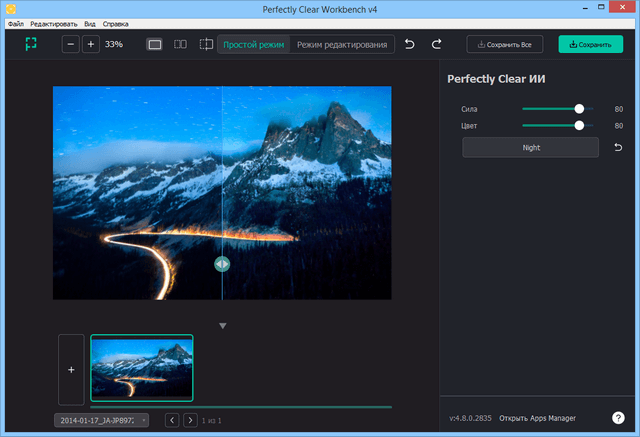Undo the last edit with the undo arrow
The image size is (640, 437).
coord(409,44)
